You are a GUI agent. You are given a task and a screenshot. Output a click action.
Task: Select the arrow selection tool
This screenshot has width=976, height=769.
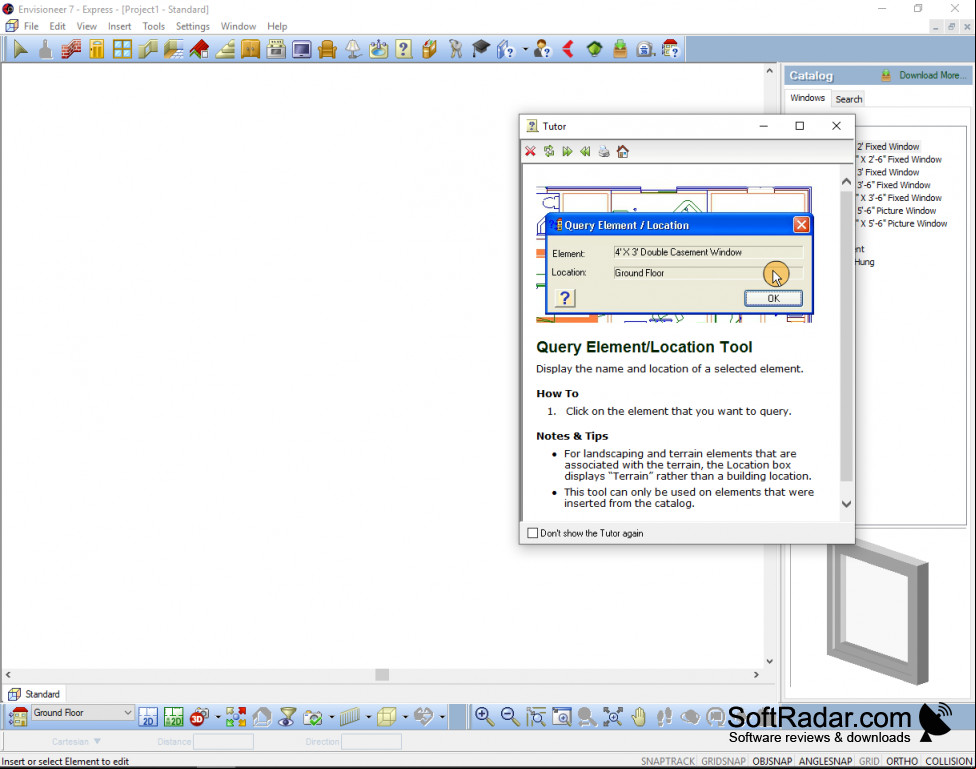(x=20, y=49)
